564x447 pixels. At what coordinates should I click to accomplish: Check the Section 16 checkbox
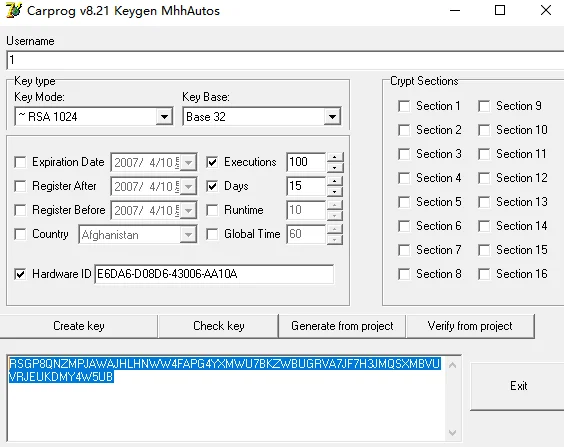[x=484, y=274]
